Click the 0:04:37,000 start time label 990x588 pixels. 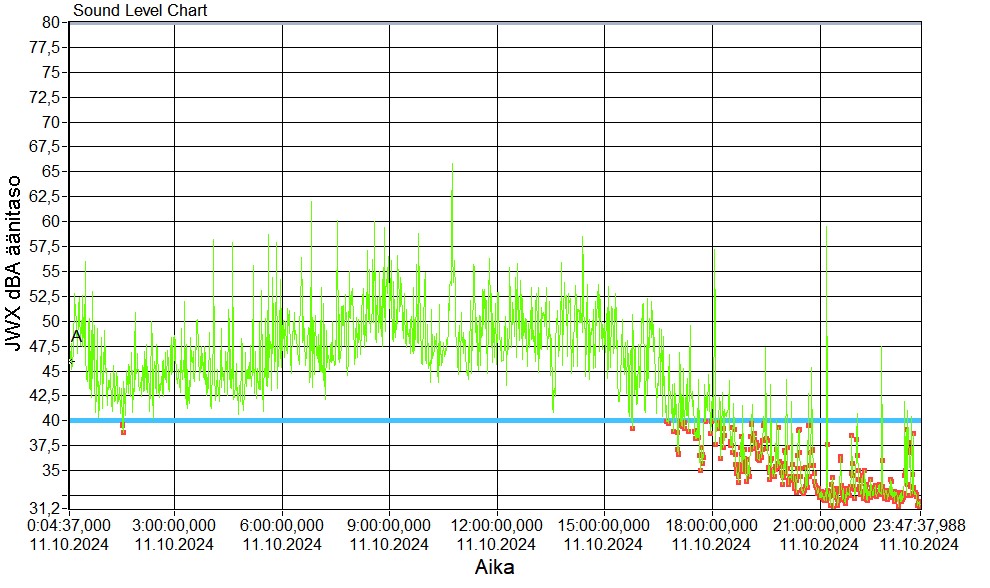[72, 525]
